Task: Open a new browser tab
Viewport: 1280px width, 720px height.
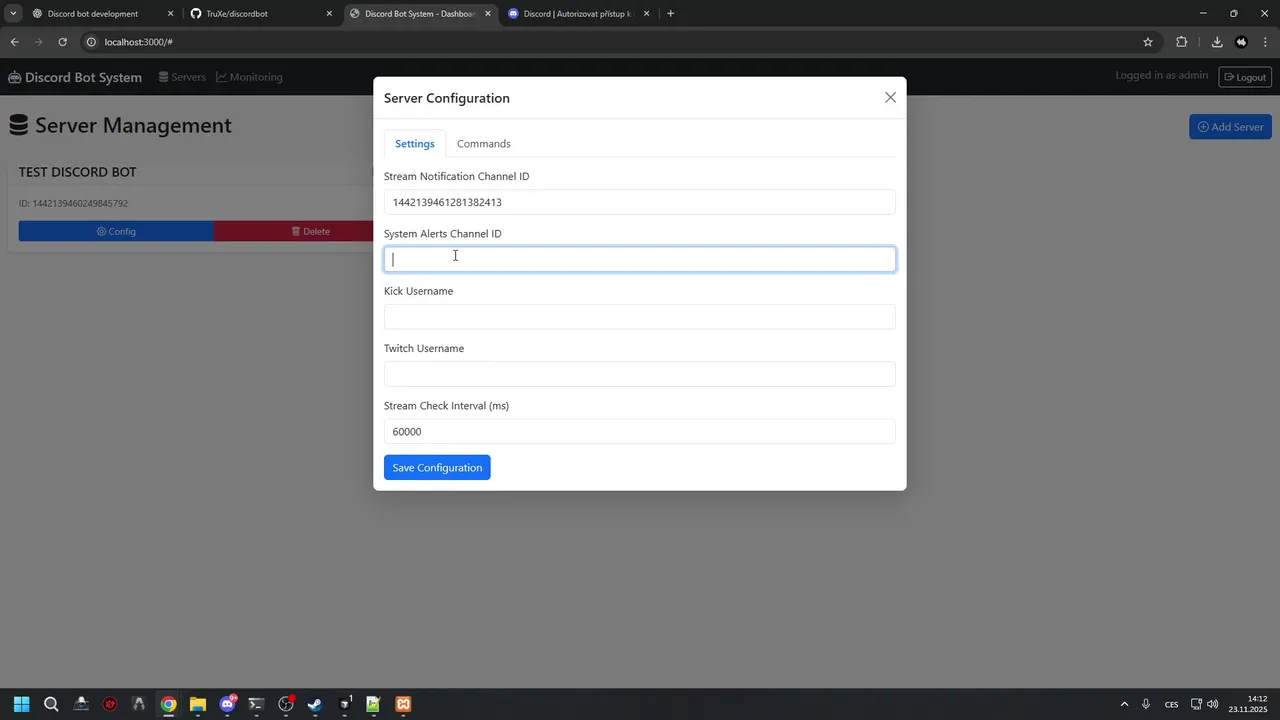Action: (670, 14)
